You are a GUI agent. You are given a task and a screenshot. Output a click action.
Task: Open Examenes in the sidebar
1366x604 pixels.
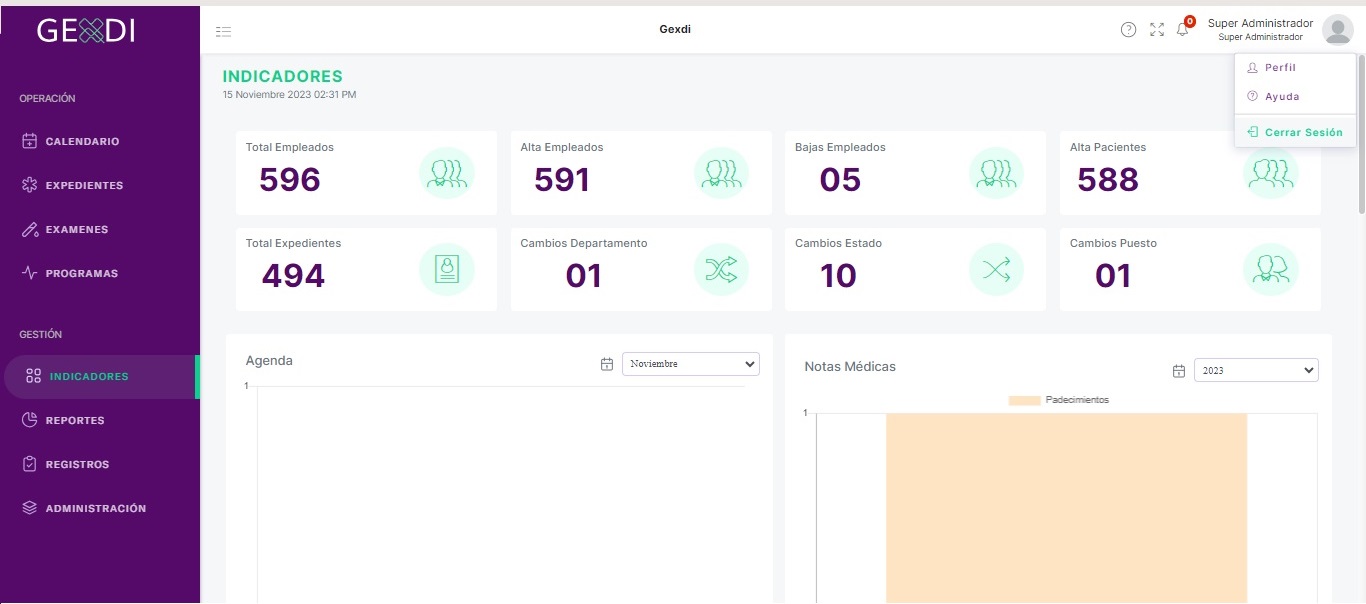pyautogui.click(x=100, y=229)
